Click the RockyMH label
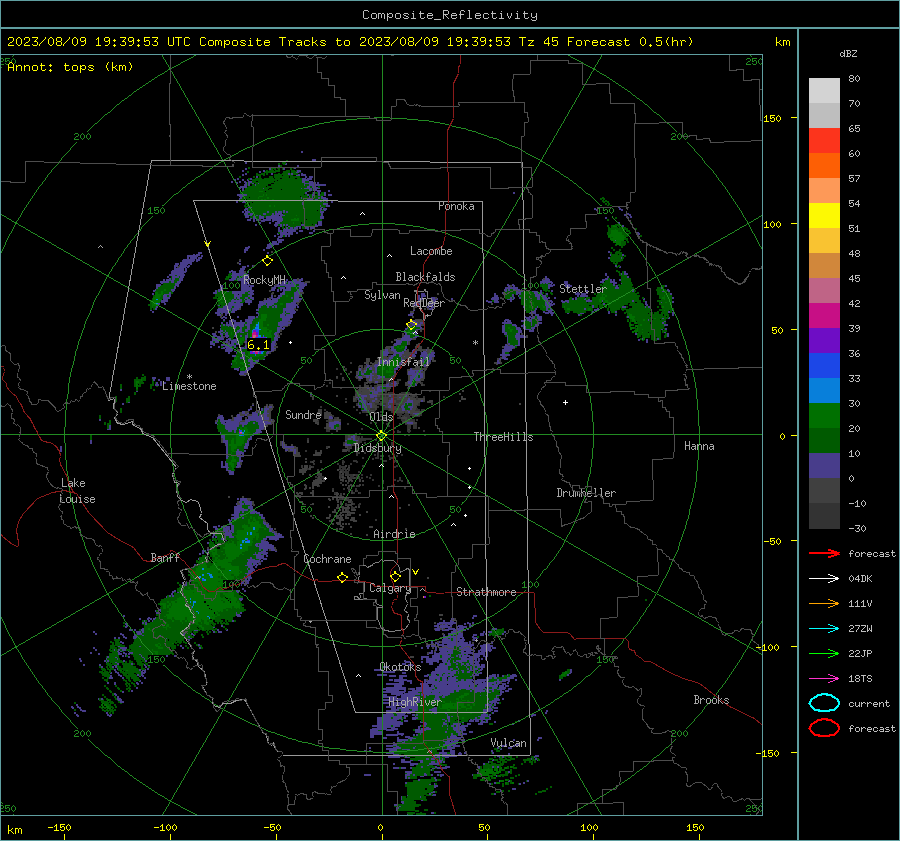Image resolution: width=900 pixels, height=841 pixels. point(264,280)
